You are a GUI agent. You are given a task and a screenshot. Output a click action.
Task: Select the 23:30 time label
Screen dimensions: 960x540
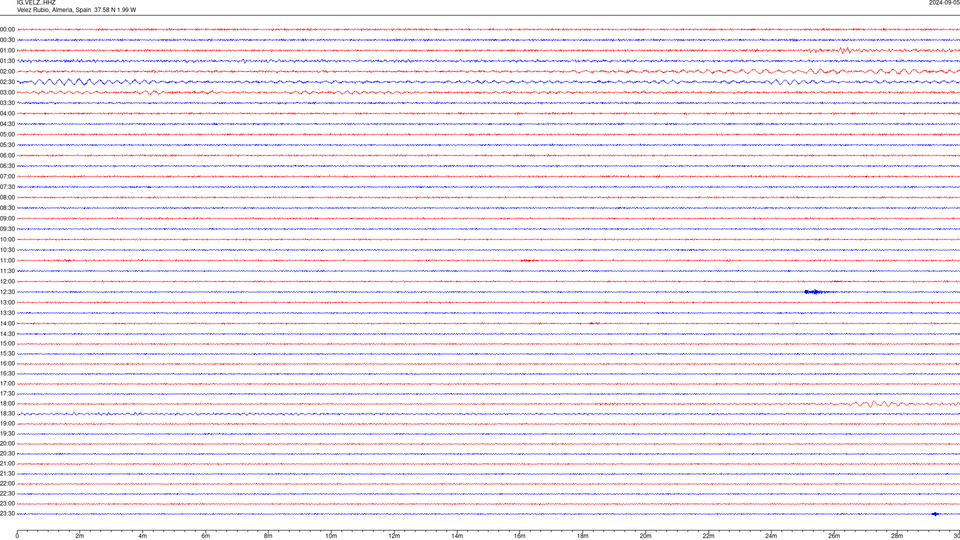pyautogui.click(x=7, y=514)
